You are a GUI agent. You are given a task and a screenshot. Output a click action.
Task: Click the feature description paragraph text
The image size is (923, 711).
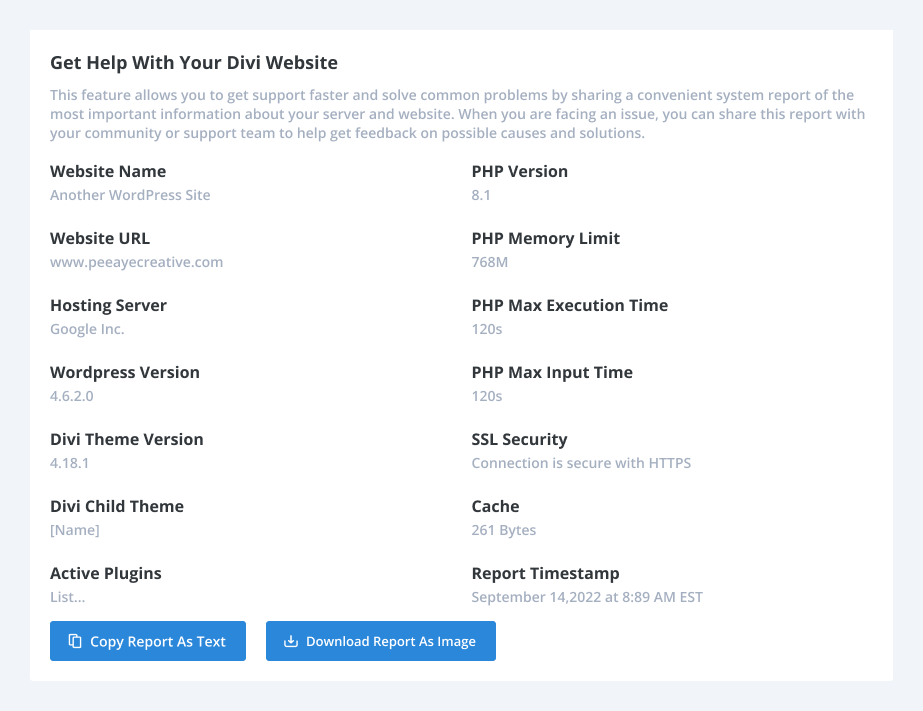click(x=457, y=114)
